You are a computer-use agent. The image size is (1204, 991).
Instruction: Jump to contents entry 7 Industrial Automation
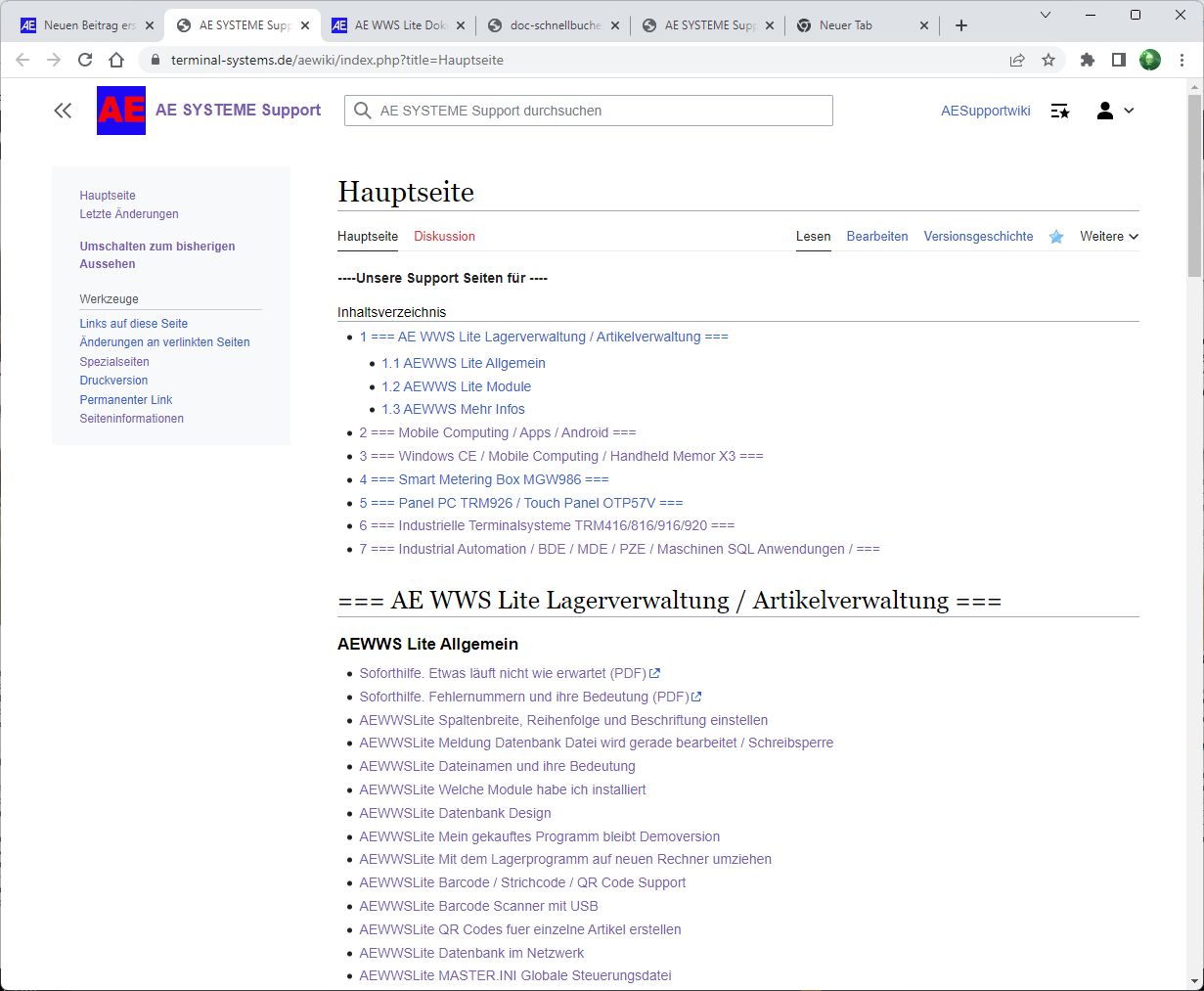(x=619, y=549)
